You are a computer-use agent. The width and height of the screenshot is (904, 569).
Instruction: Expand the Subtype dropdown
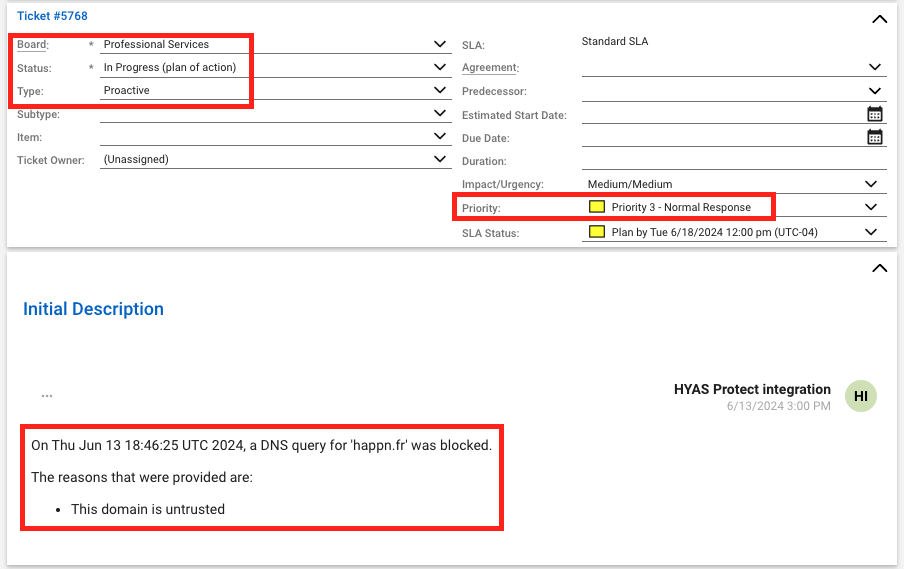click(x=440, y=113)
